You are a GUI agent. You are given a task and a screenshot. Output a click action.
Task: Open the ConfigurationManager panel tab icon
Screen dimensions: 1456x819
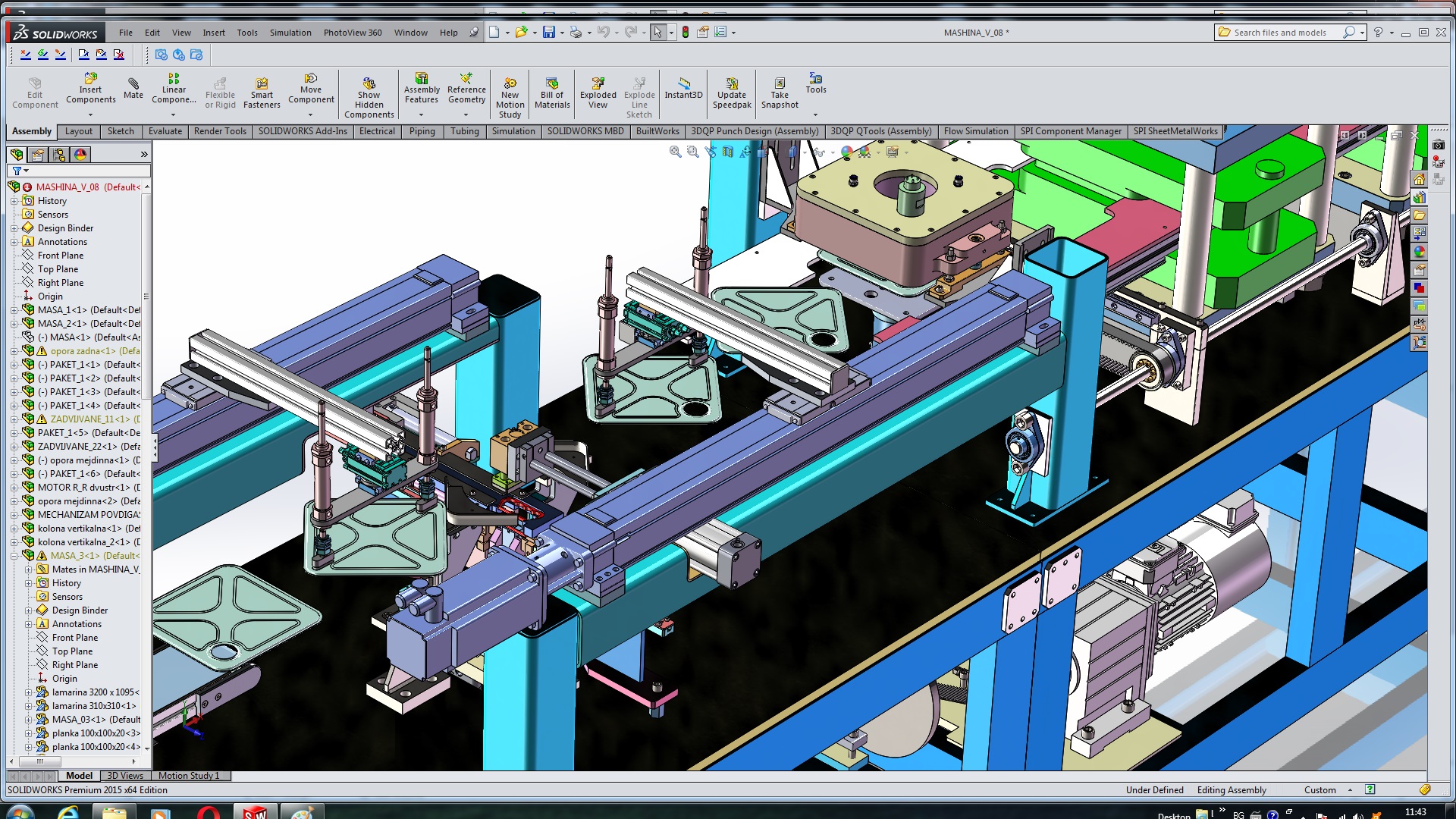59,155
